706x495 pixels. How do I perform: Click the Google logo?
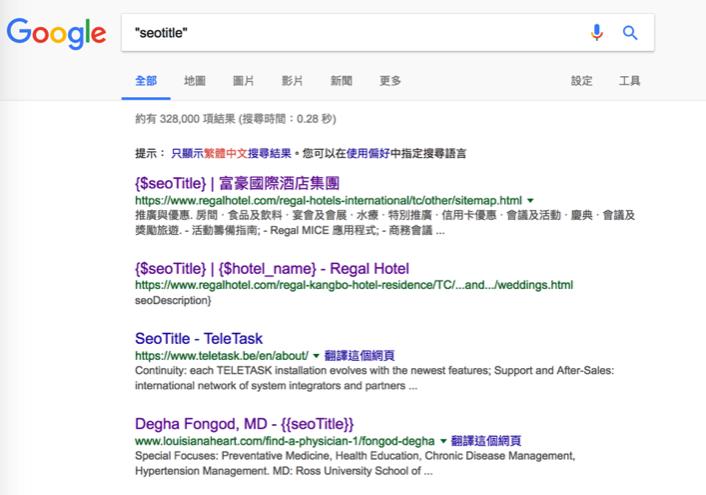tap(56, 33)
